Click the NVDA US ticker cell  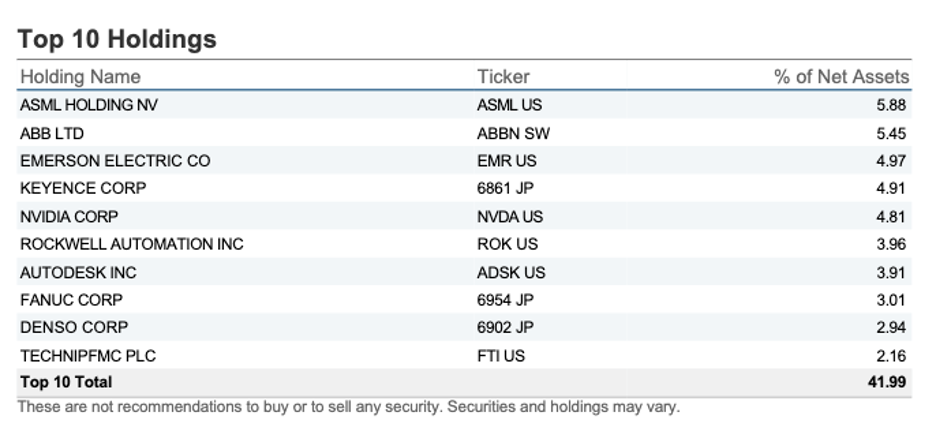(510, 216)
